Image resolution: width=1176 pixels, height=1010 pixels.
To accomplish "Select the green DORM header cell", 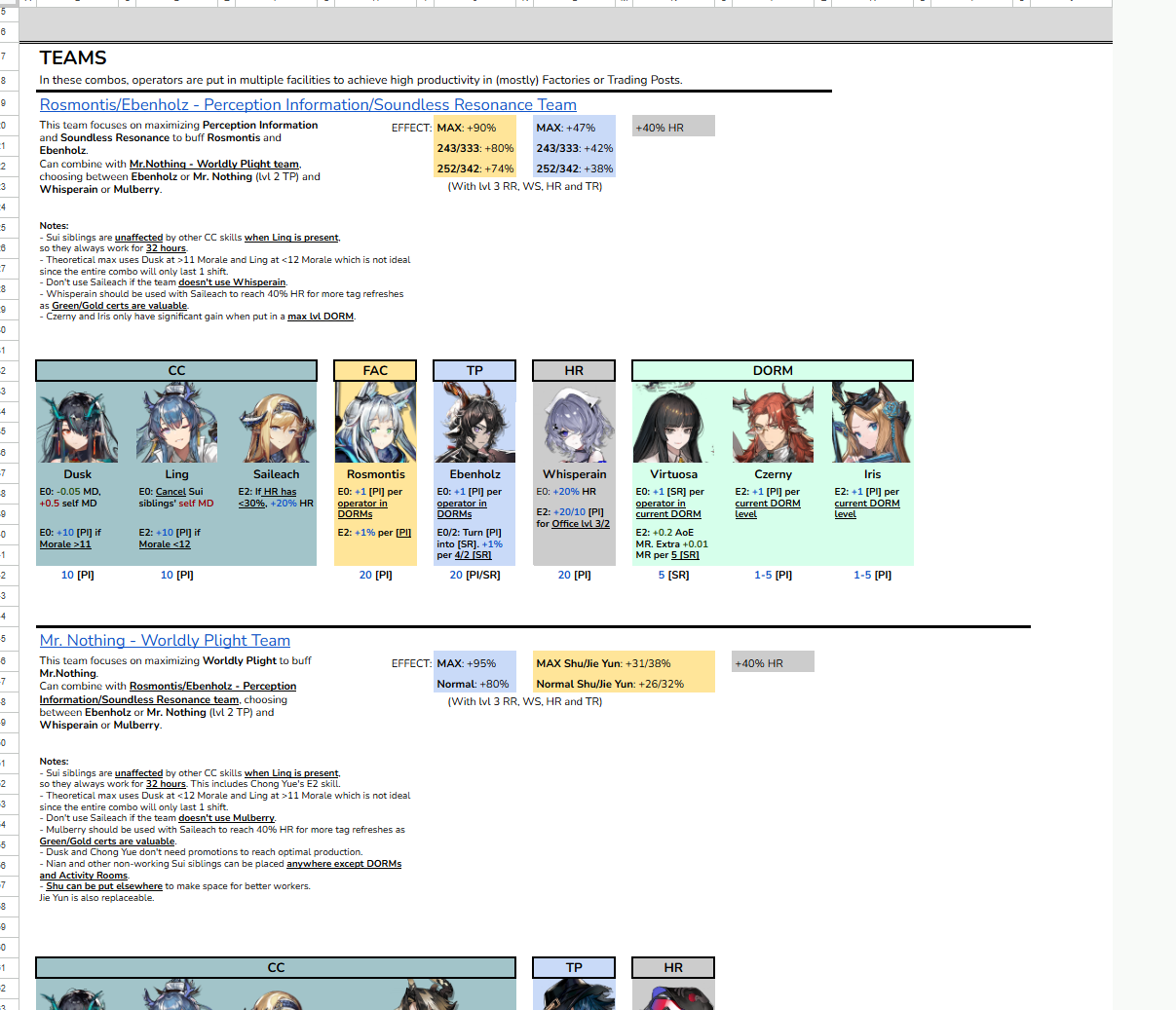I will [x=773, y=371].
